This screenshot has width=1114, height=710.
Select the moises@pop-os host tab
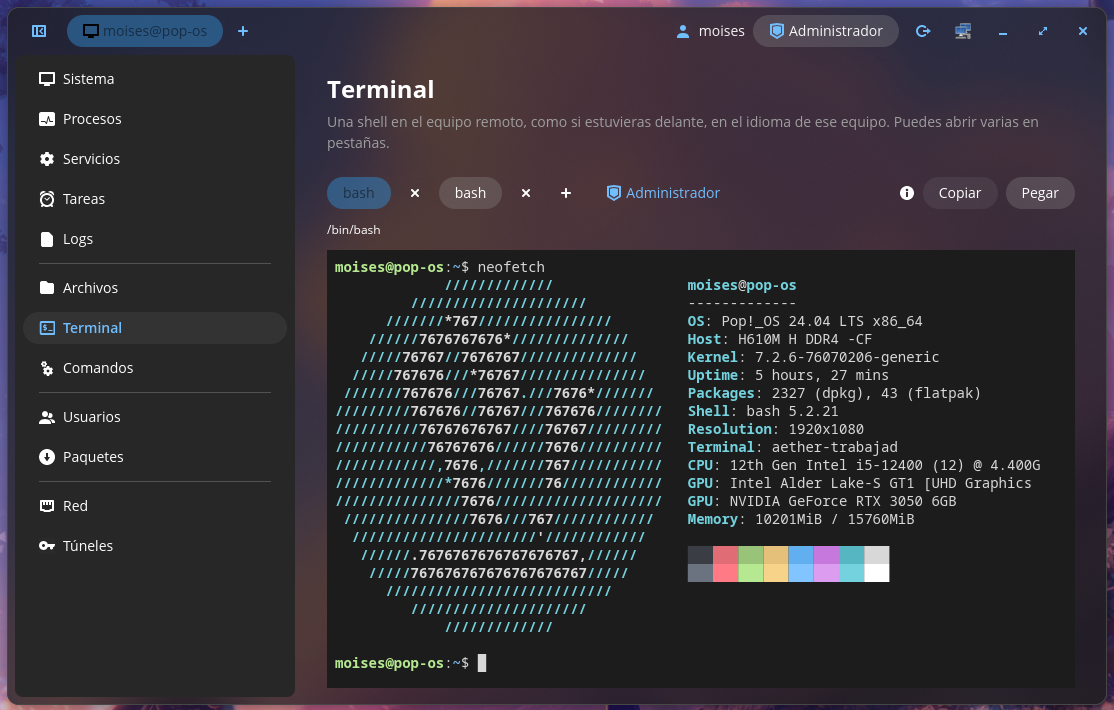(x=145, y=31)
